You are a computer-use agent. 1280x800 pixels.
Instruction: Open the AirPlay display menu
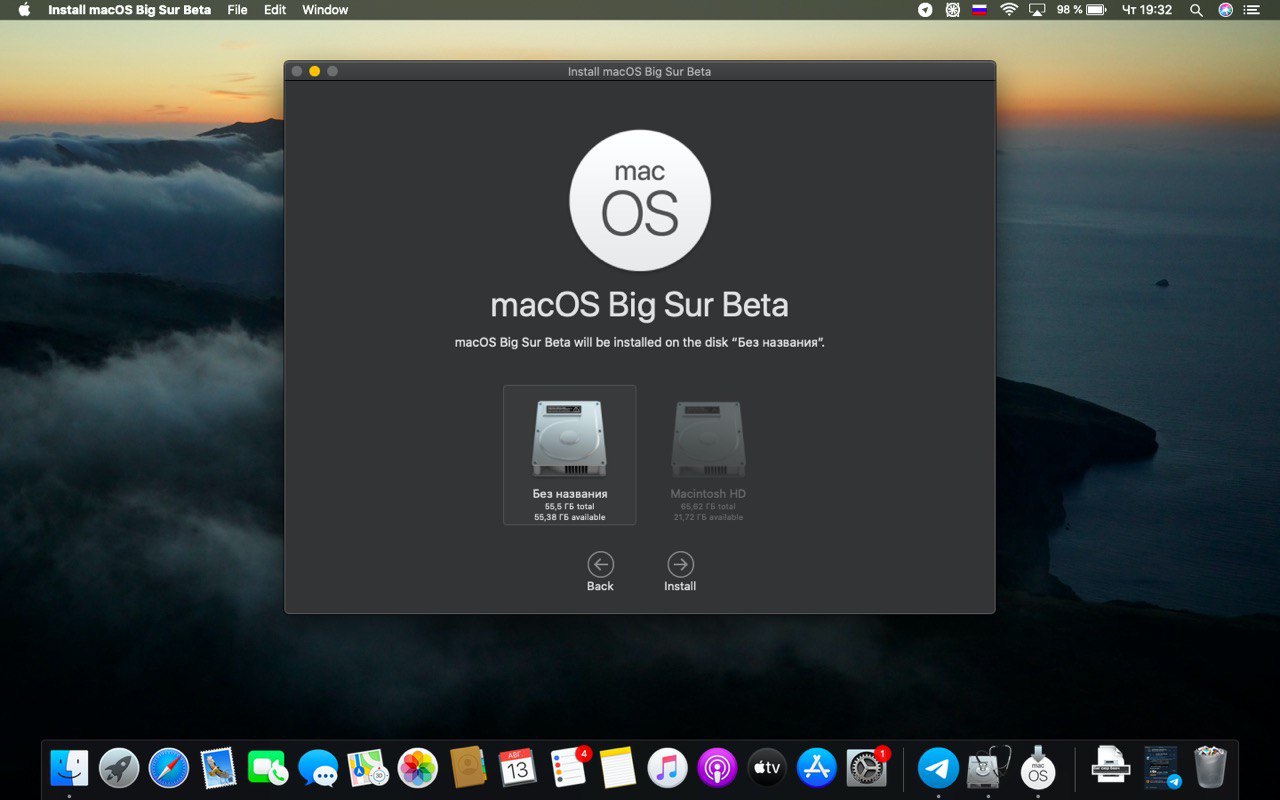coord(1037,10)
